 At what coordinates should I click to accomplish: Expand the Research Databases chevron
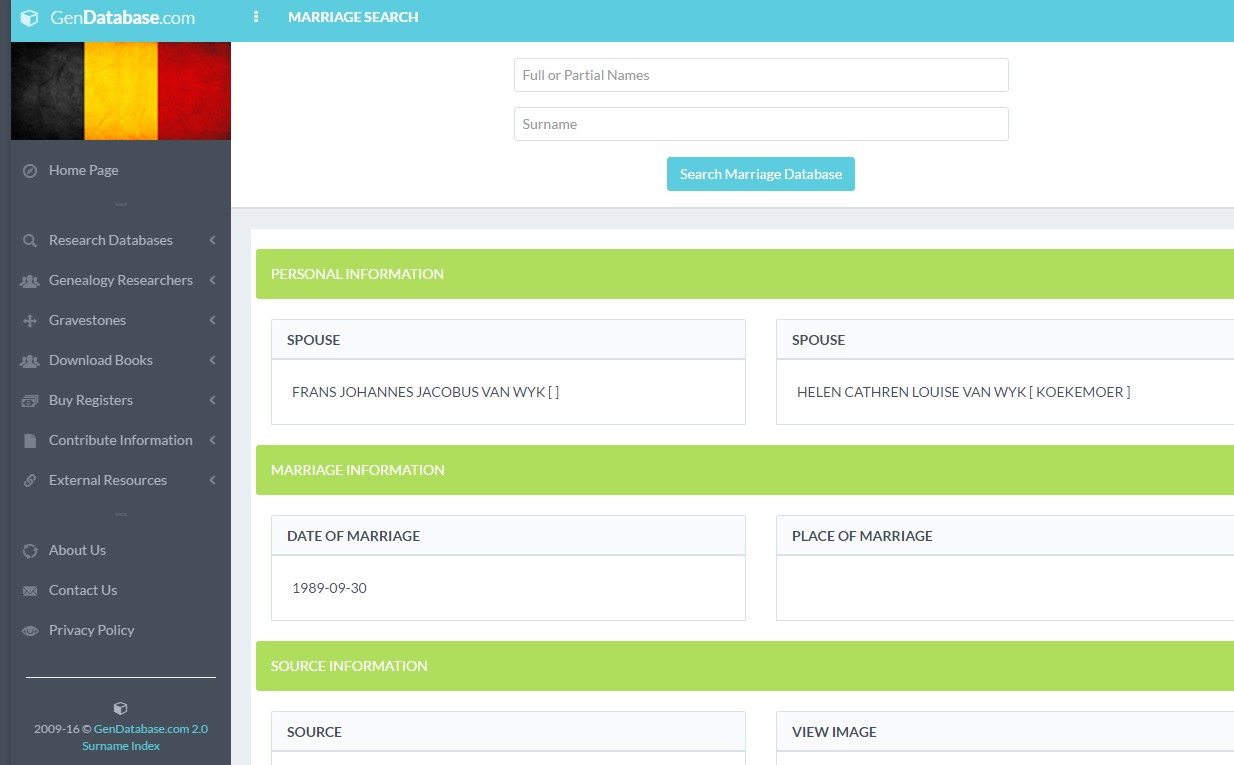tap(212, 240)
